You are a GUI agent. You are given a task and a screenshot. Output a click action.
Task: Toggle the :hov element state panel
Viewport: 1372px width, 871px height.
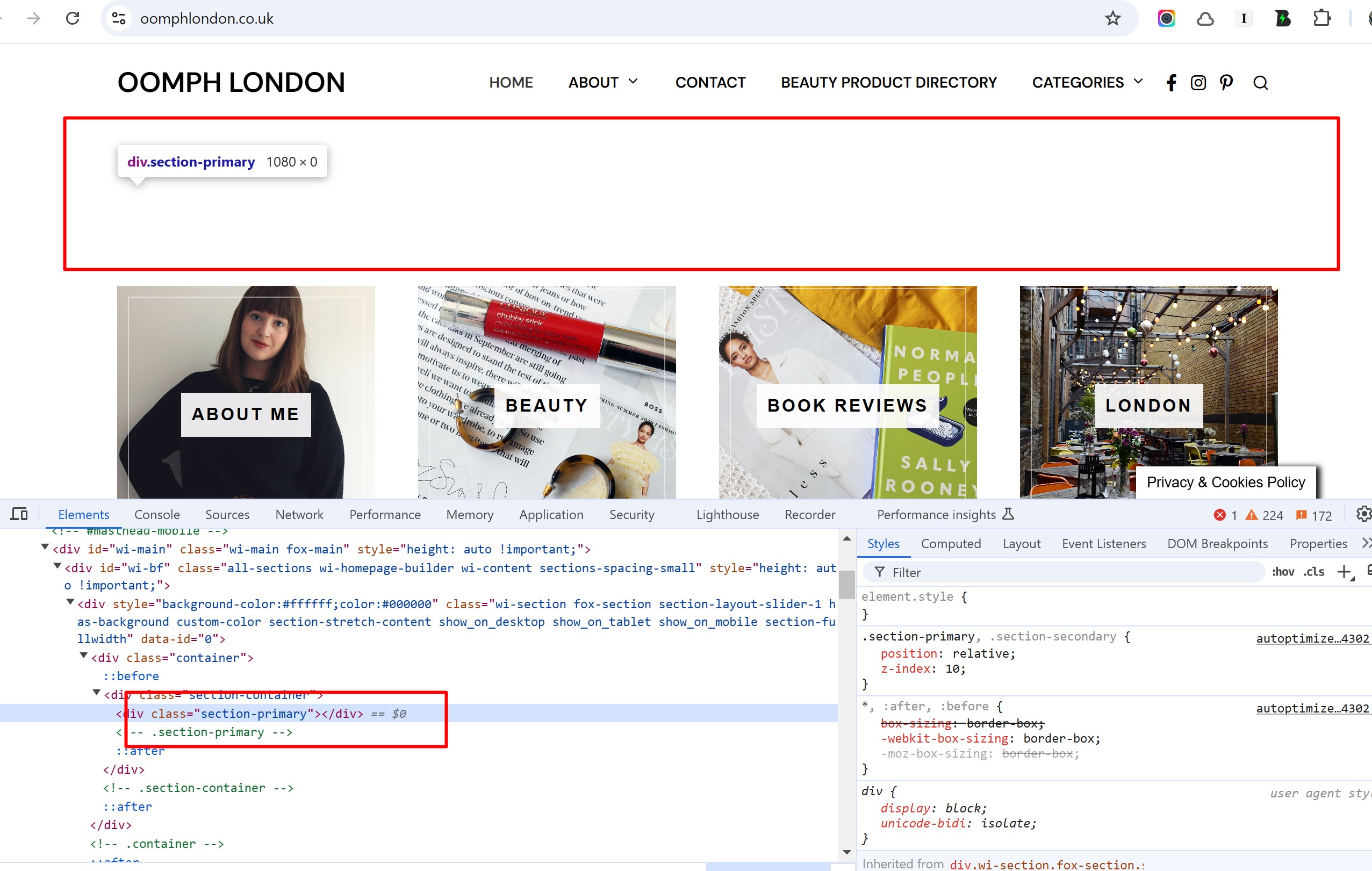1283,572
